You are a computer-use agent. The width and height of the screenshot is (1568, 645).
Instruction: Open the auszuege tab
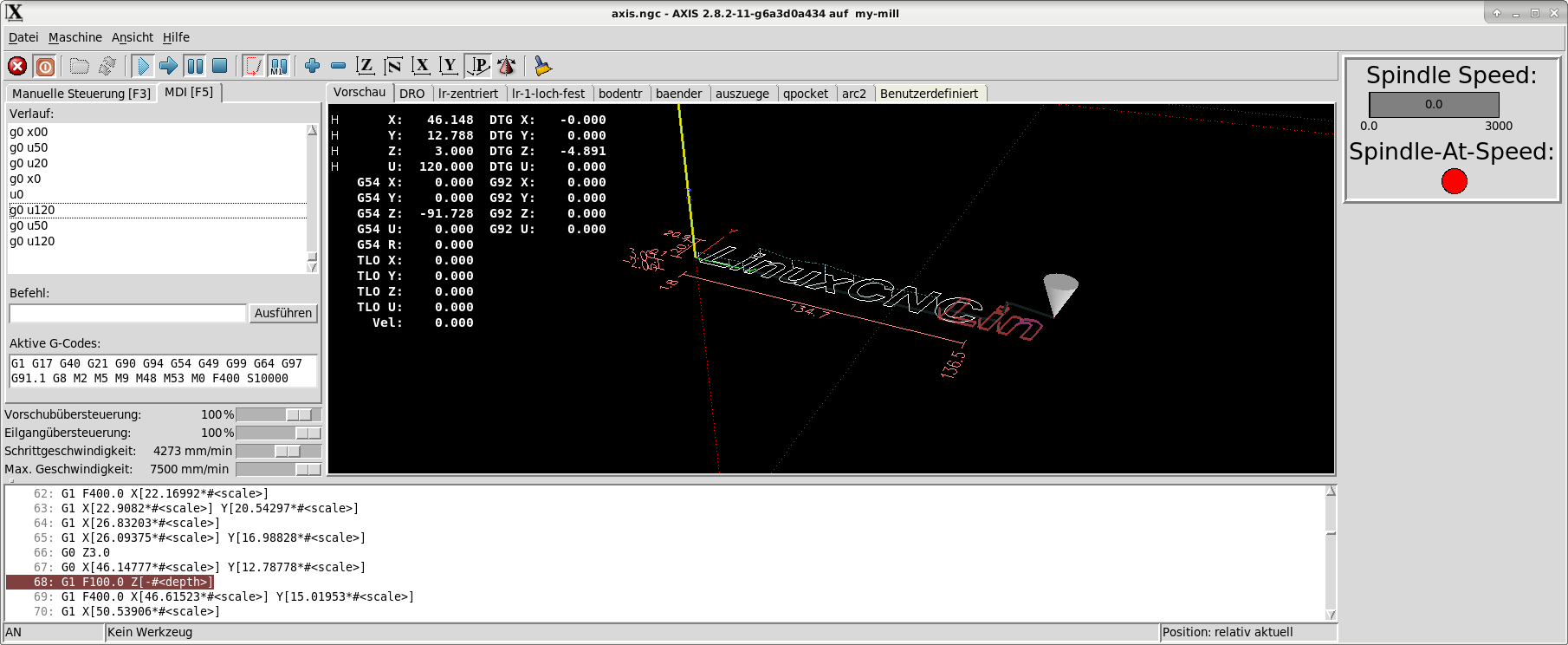coord(742,94)
